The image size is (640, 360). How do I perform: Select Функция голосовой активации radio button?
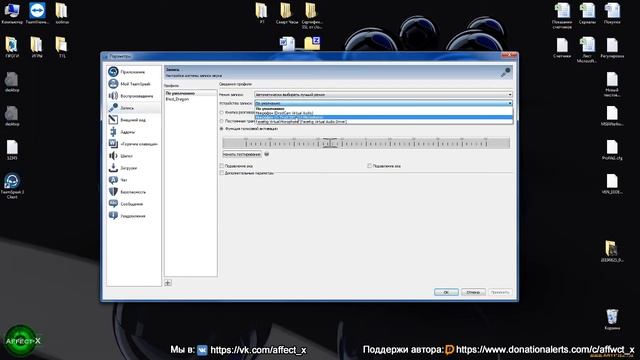[222, 129]
